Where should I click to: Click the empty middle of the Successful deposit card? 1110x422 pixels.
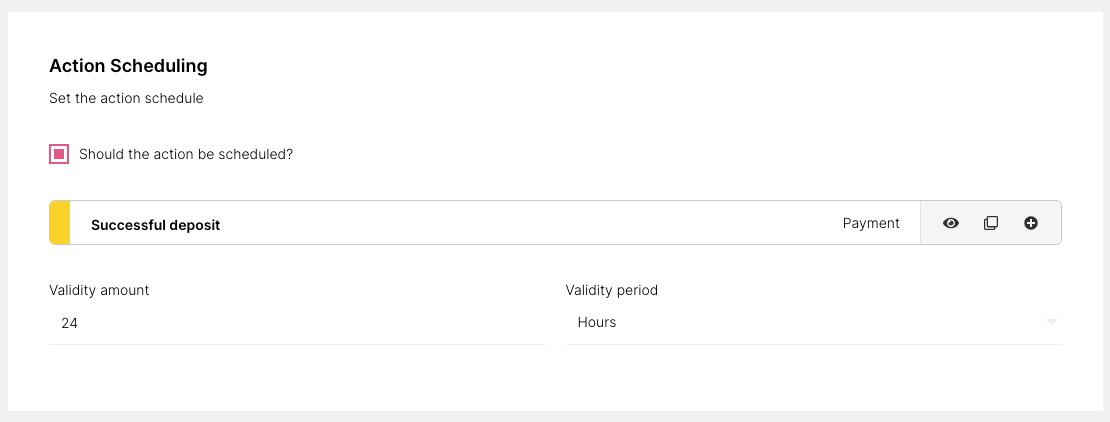point(530,223)
